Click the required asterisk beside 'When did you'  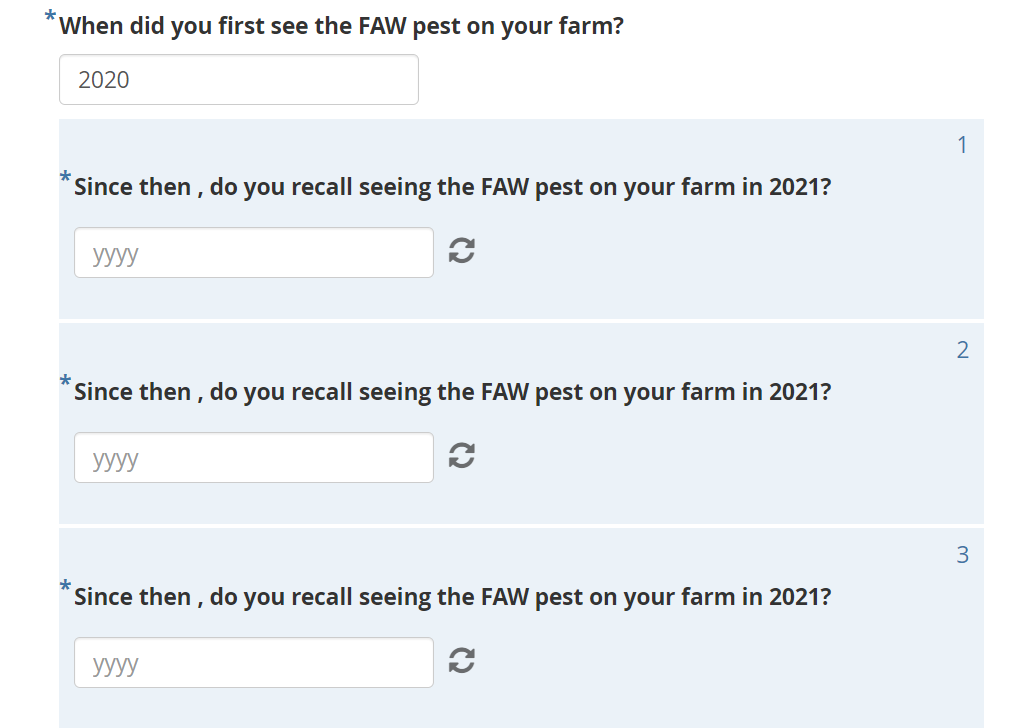pyautogui.click(x=50, y=16)
